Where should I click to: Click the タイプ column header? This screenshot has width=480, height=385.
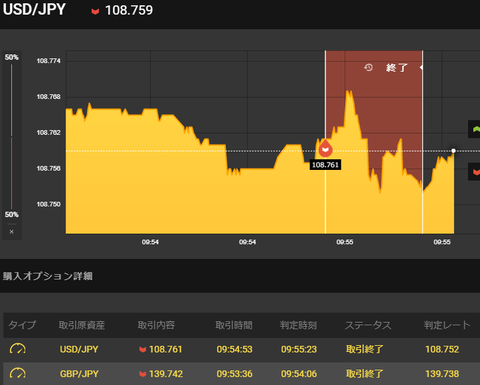[x=22, y=325]
